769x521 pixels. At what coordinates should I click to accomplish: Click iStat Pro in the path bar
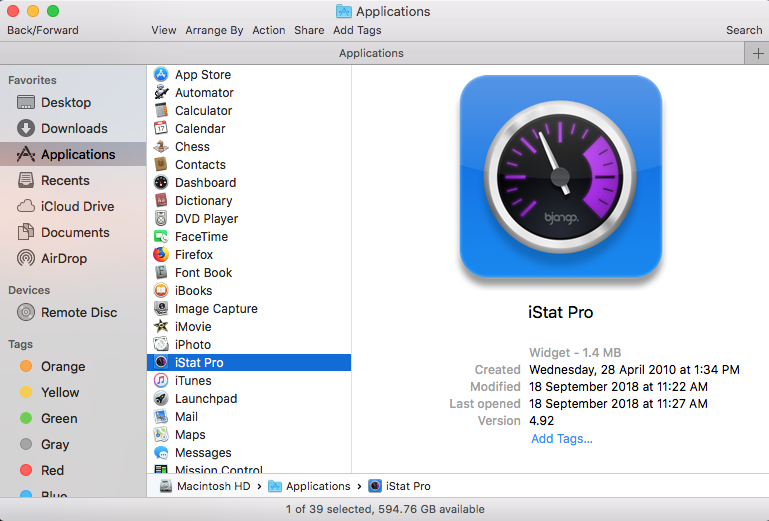399,486
